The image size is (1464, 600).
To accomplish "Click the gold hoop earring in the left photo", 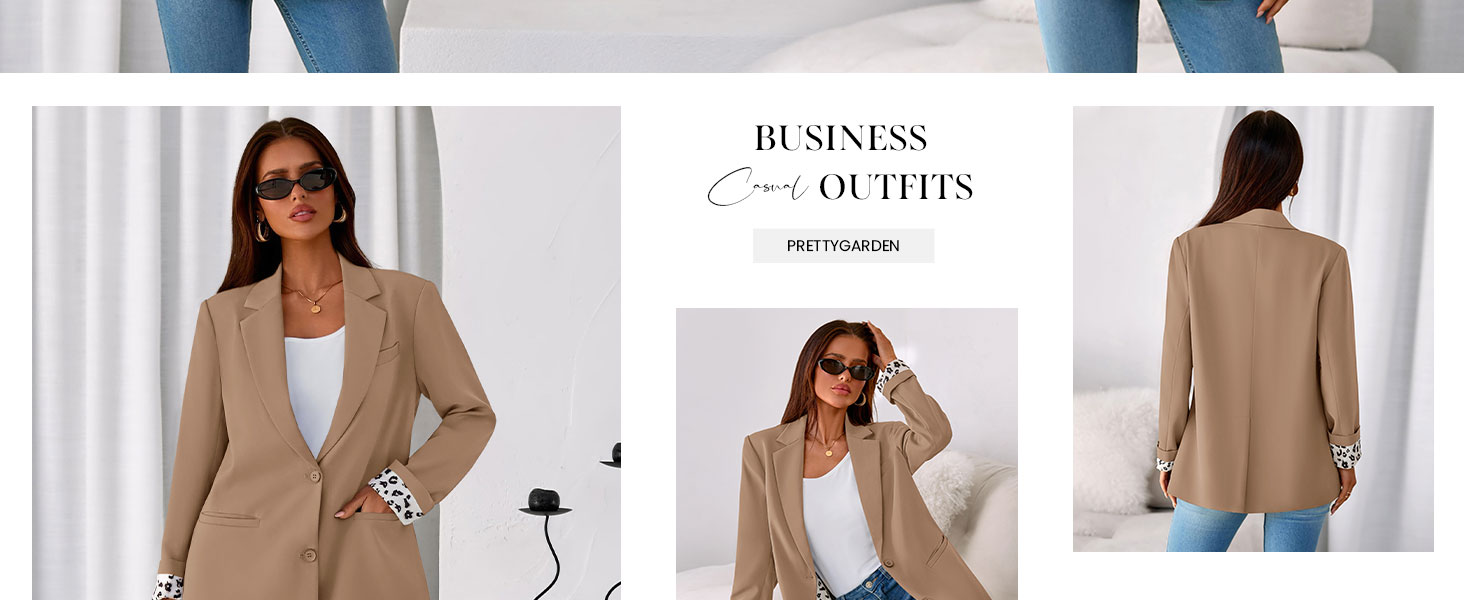I will [263, 230].
